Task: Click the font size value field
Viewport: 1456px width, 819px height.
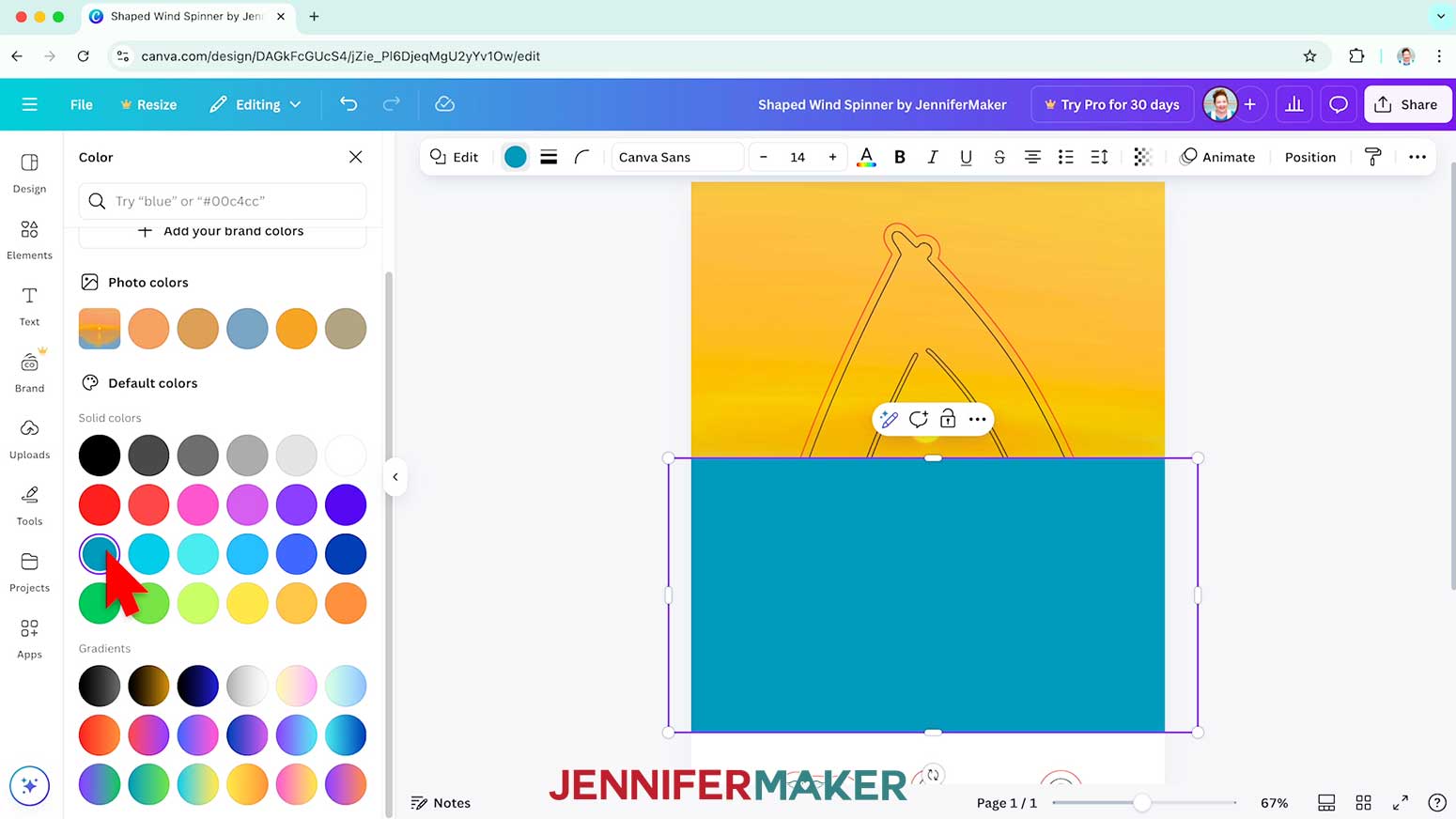Action: pyautogui.click(x=798, y=157)
